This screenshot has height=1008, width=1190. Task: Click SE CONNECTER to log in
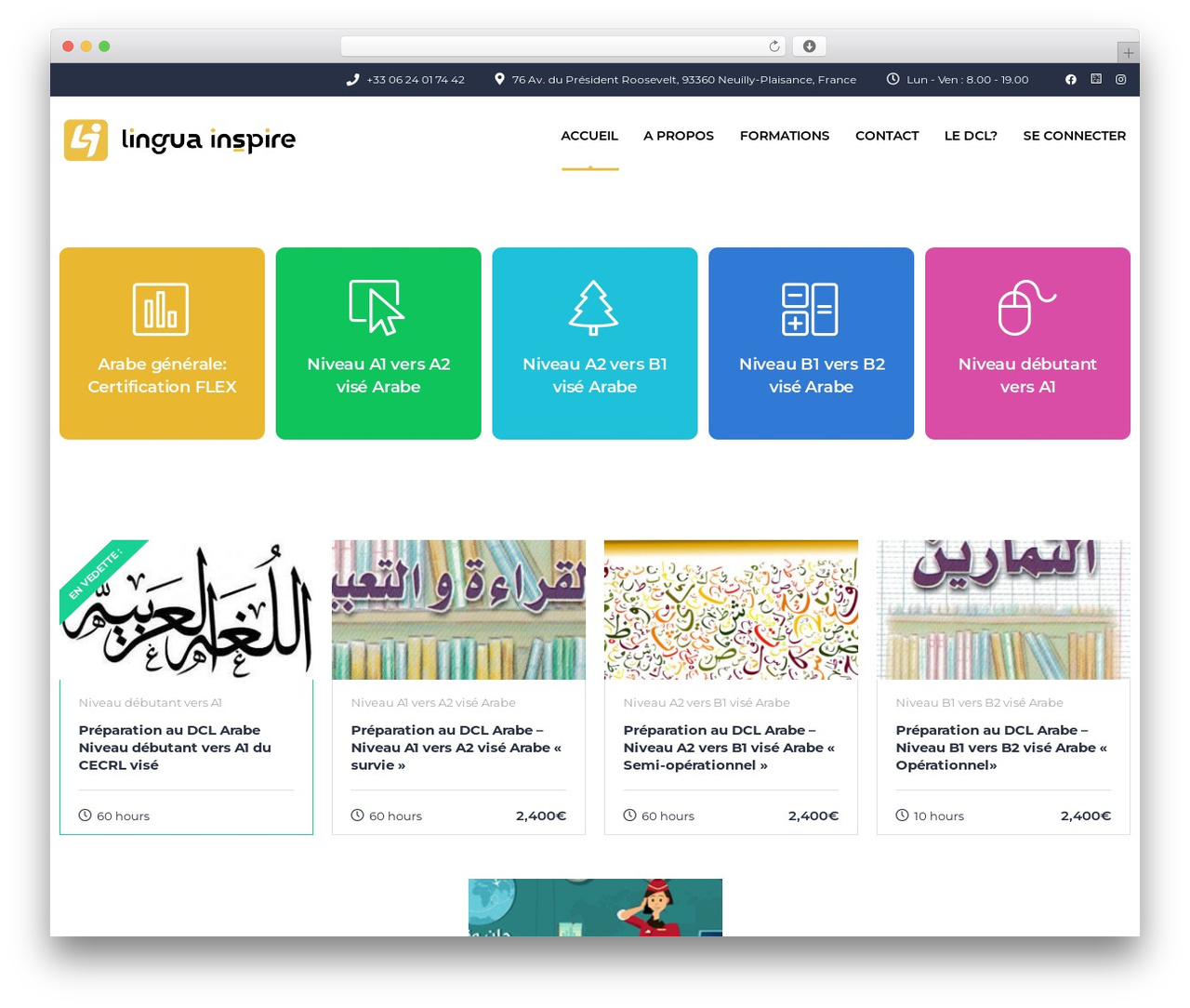pos(1075,136)
